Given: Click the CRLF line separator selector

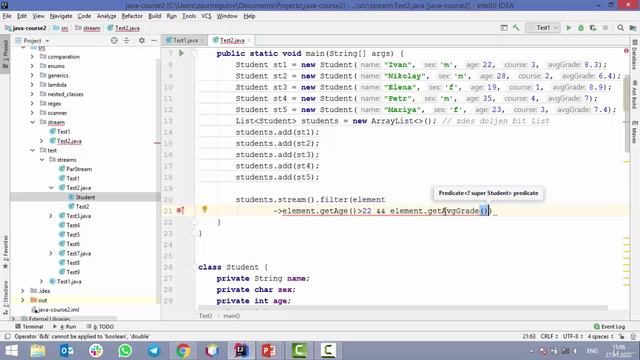Looking at the screenshot, I should [x=549, y=336].
